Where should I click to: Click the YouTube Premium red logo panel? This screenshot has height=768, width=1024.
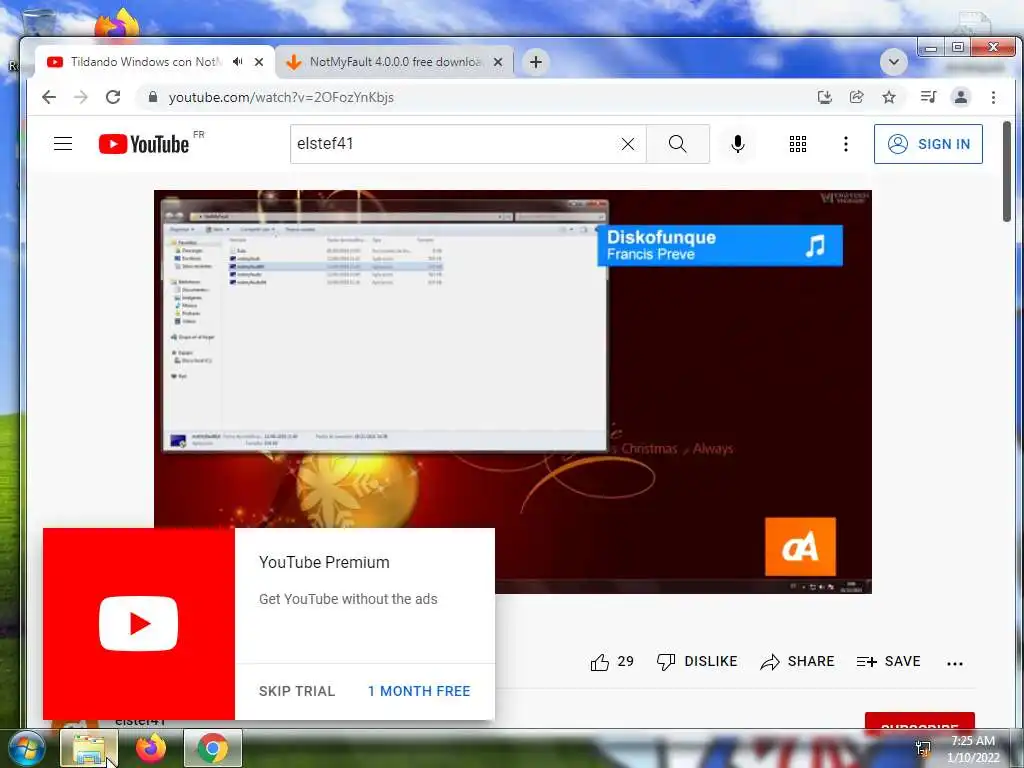point(138,624)
